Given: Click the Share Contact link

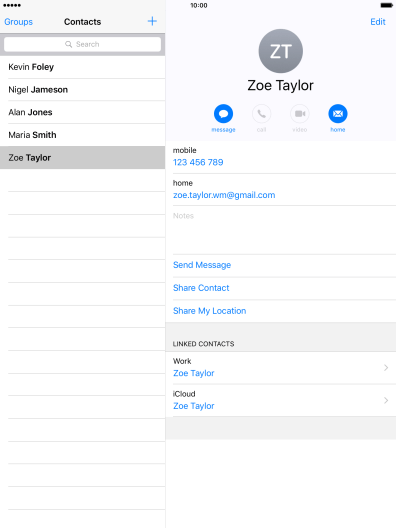Looking at the screenshot, I should (x=201, y=288).
